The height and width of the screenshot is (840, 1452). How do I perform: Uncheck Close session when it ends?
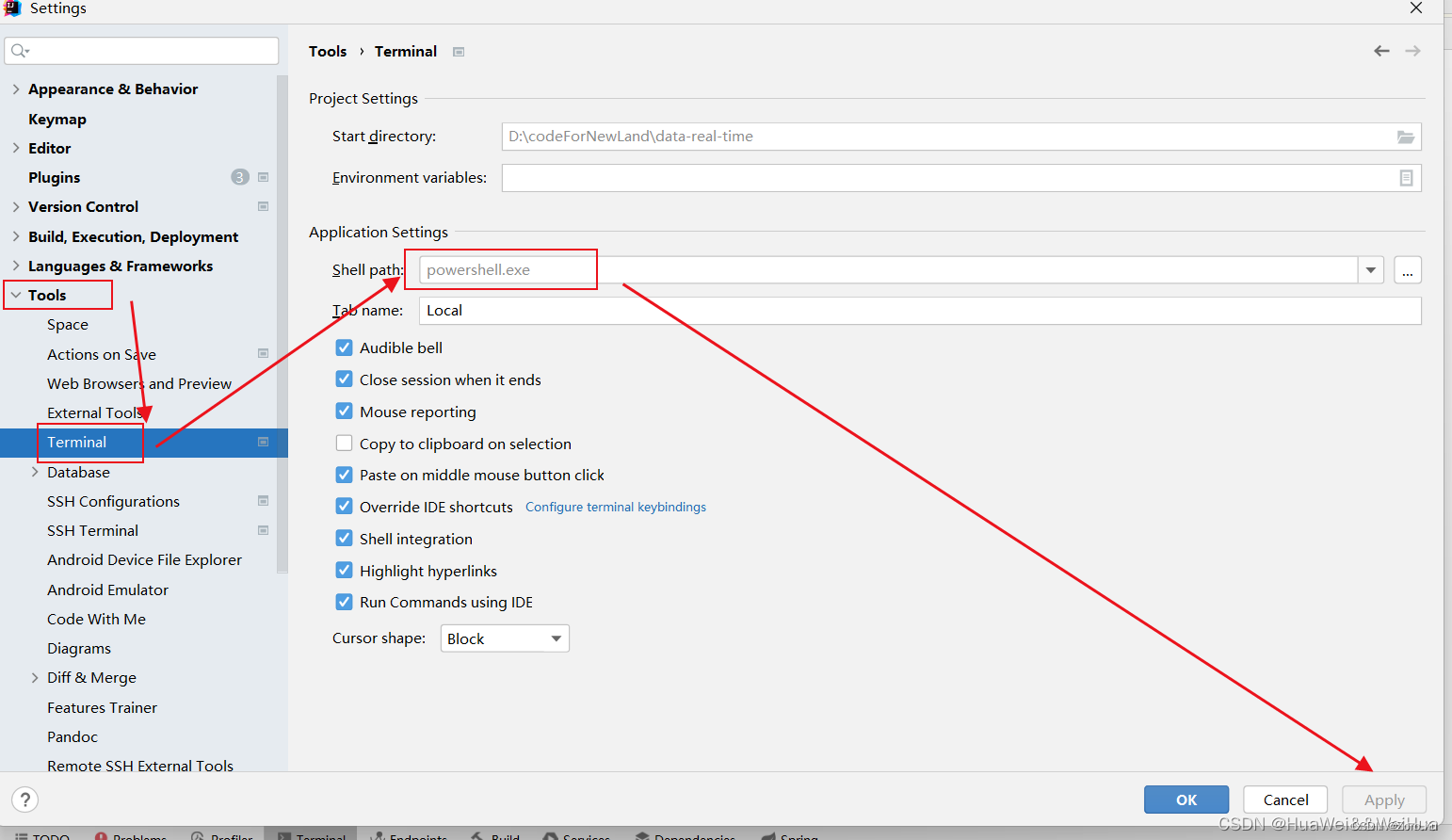(x=345, y=380)
